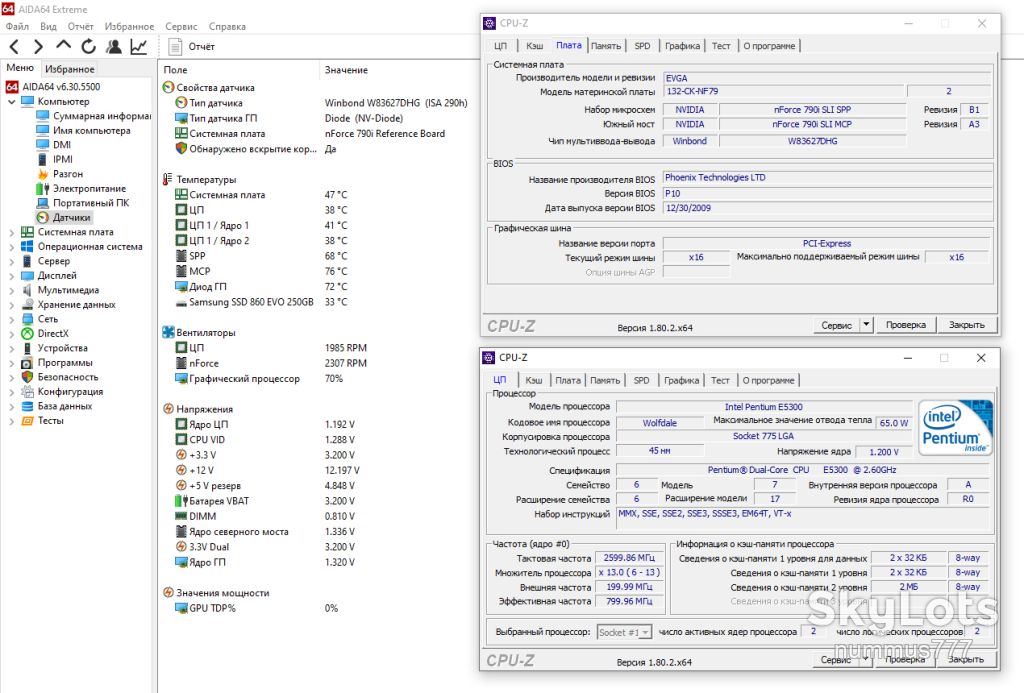Click Проверка button in upper CPU-Z window

tap(906, 325)
